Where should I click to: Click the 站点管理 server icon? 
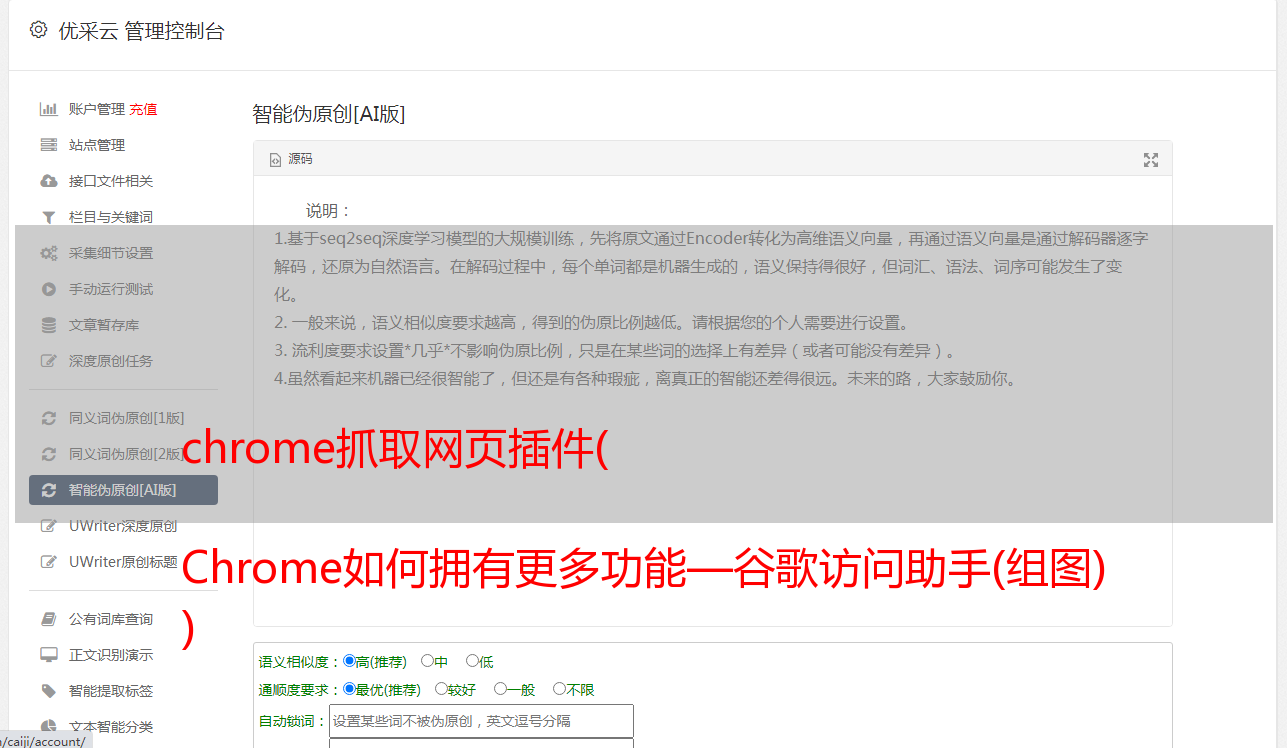pyautogui.click(x=48, y=145)
